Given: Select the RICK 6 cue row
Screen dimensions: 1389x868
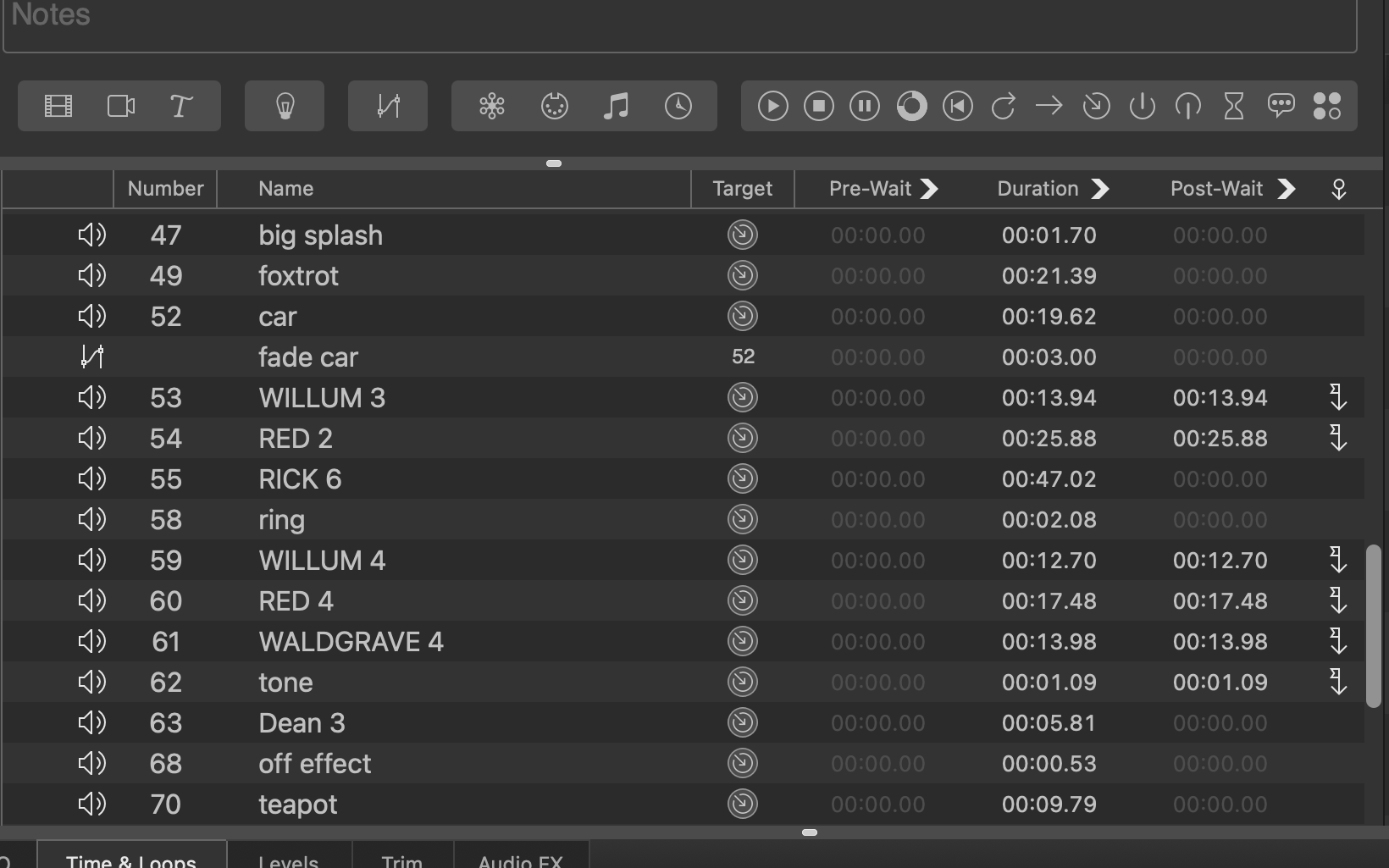Looking at the screenshot, I should (423, 479).
